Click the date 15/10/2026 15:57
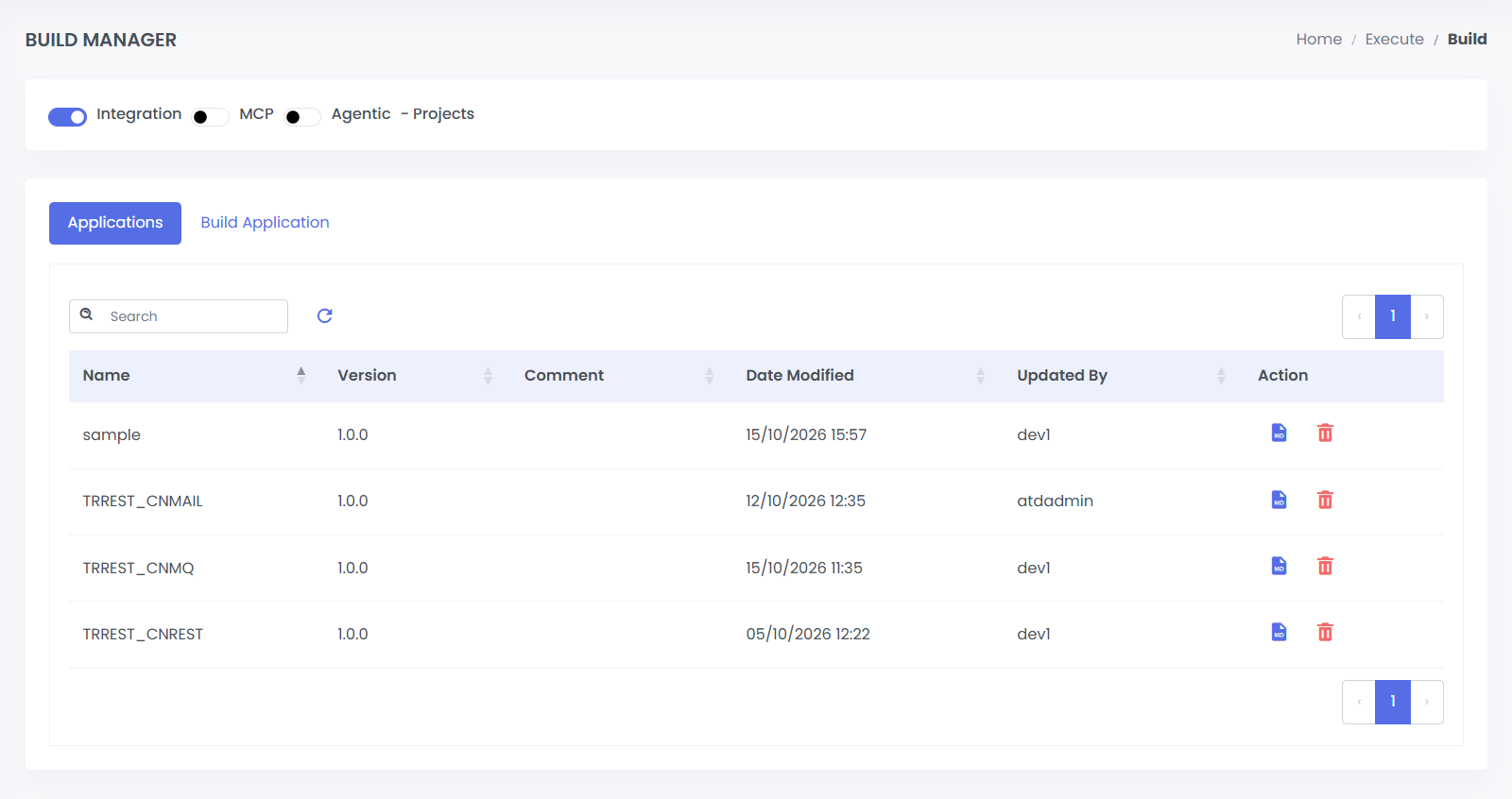1512x799 pixels. point(806,434)
